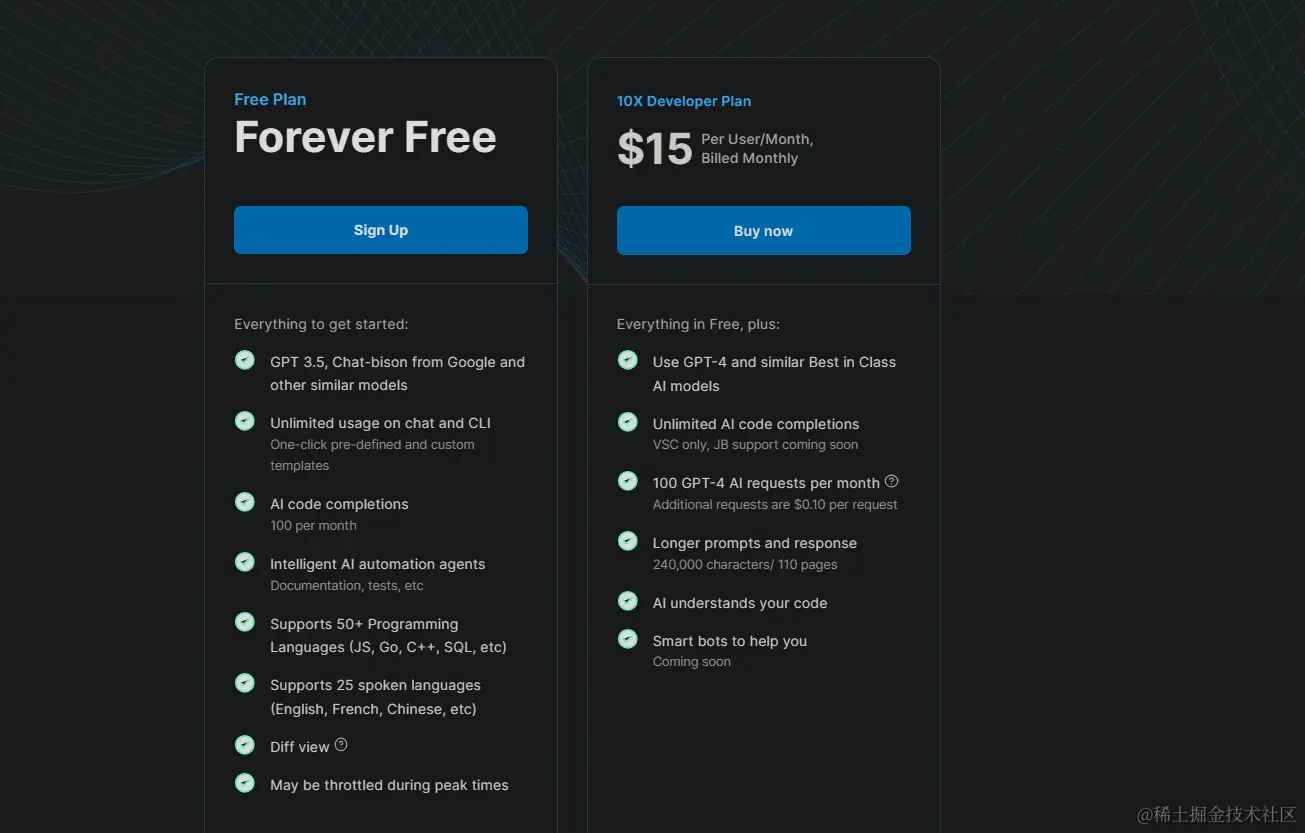This screenshot has height=833, width=1305.
Task: Click the Buy now button
Action: (x=763, y=231)
